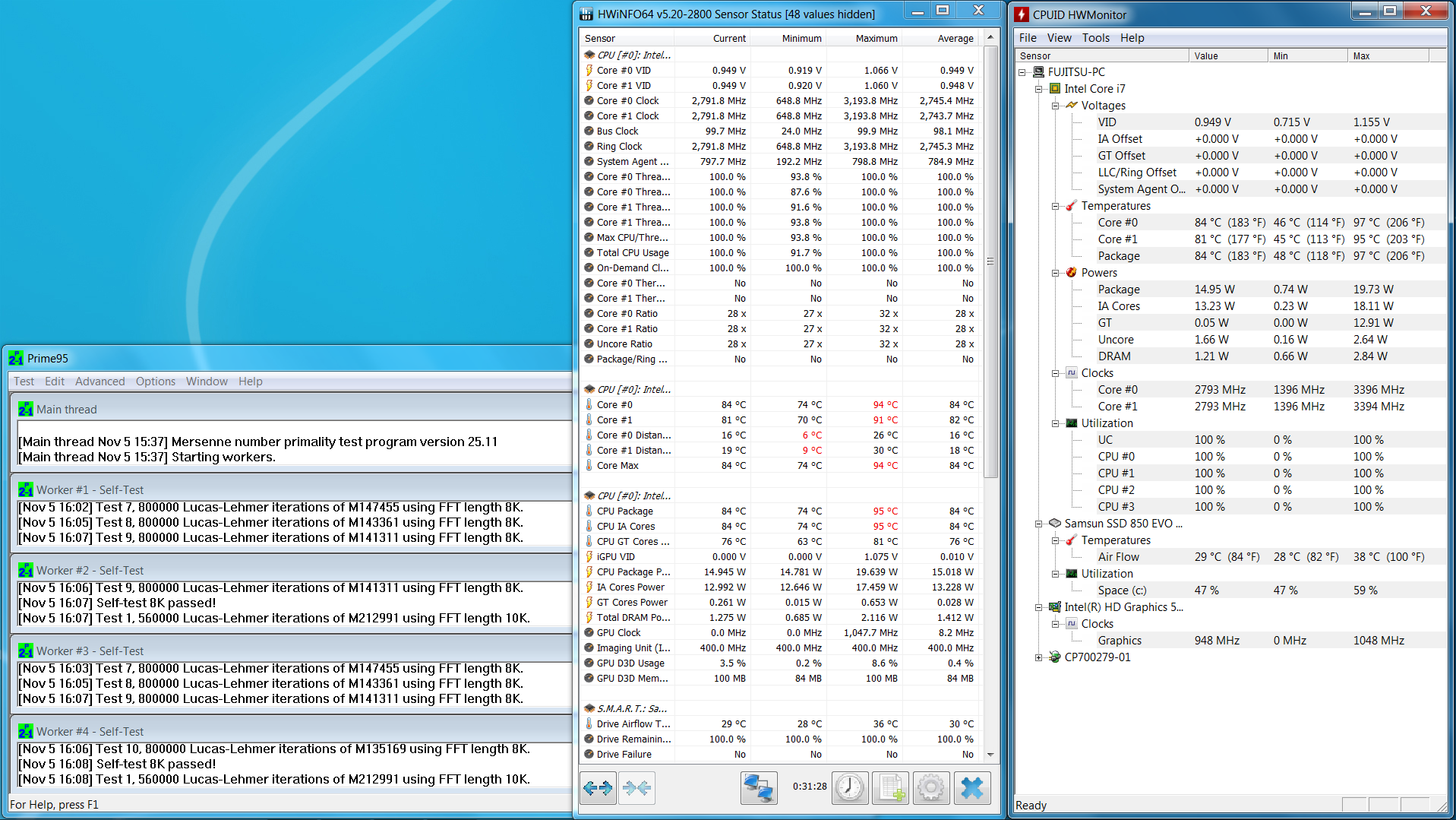Open the Advanced menu in Prime95
The width and height of the screenshot is (1456, 820).
click(x=100, y=382)
